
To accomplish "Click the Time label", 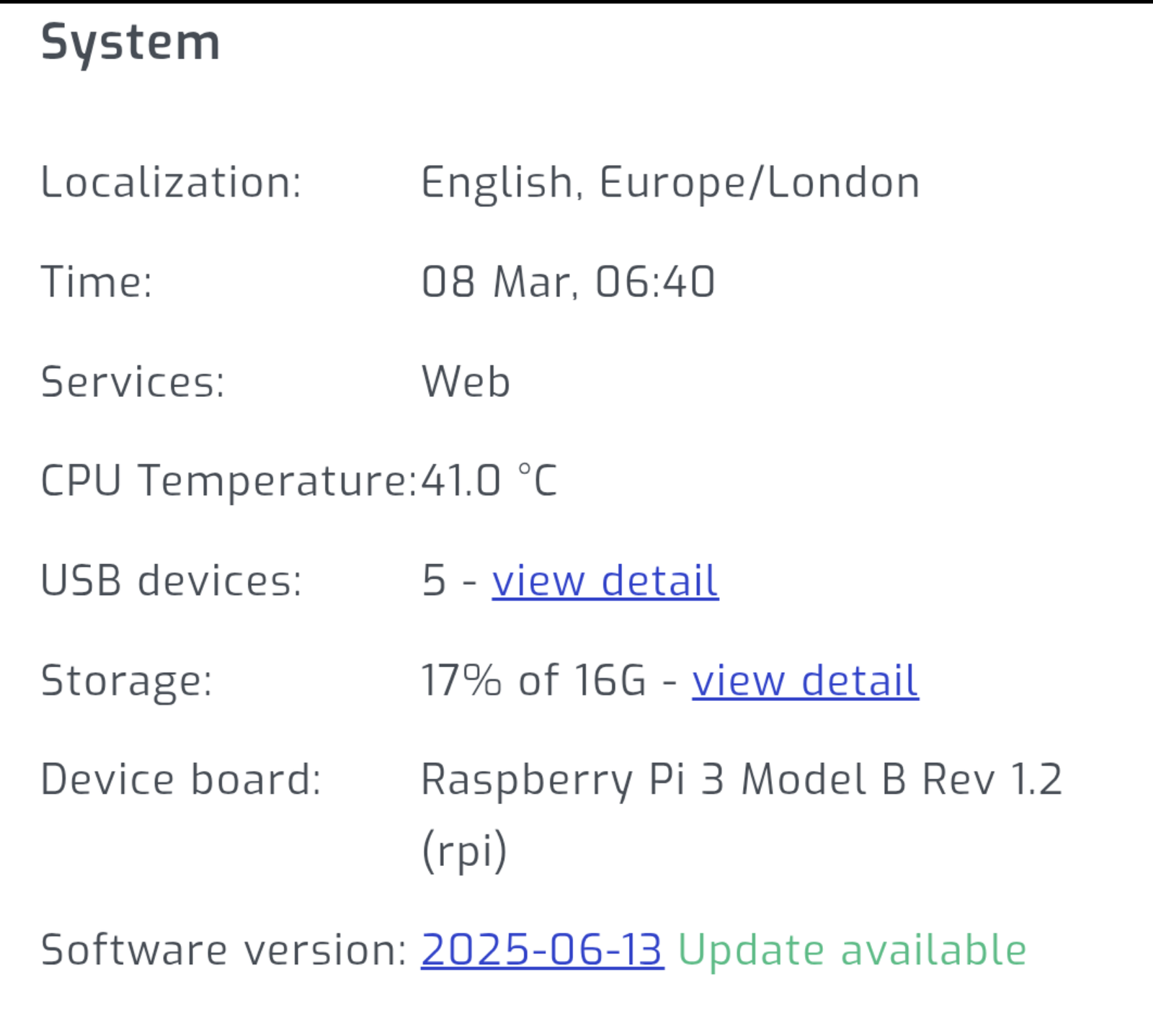I will [x=97, y=282].
